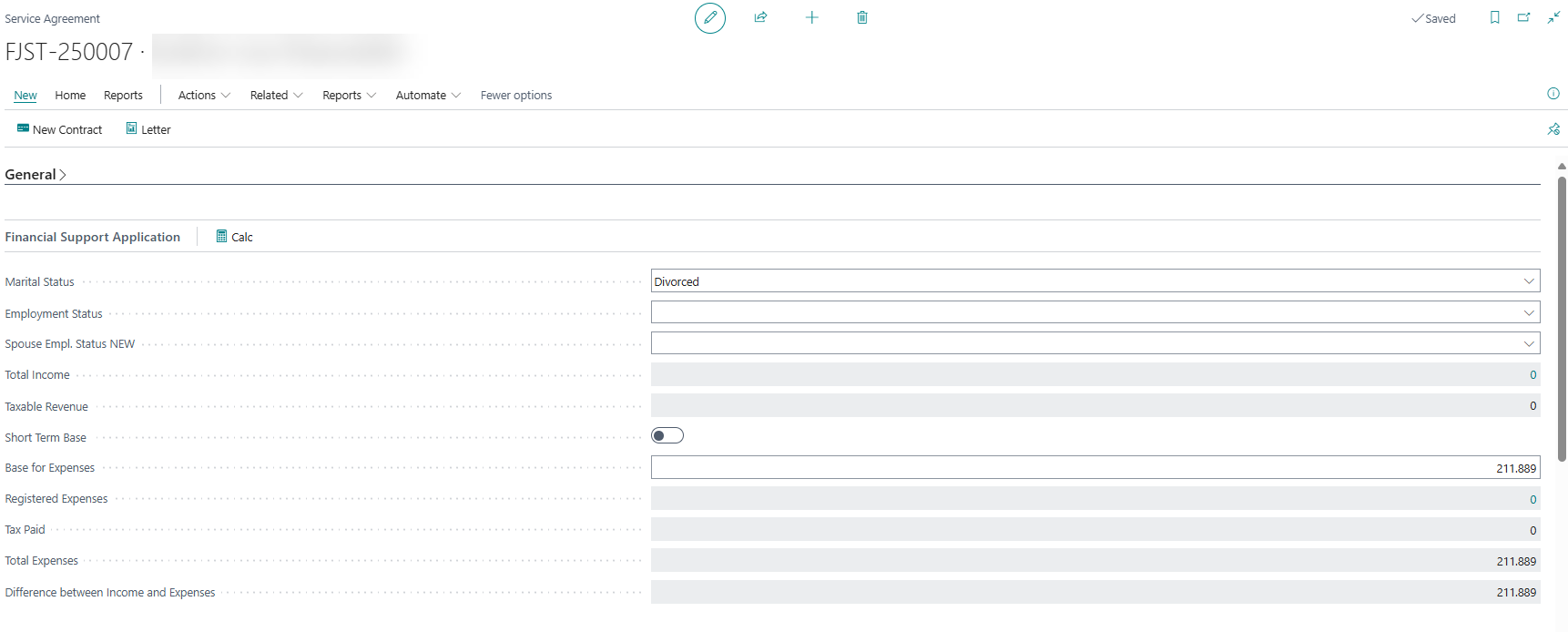1568x632 pixels.
Task: Open the Employment Status dropdown
Action: pyautogui.click(x=1095, y=312)
